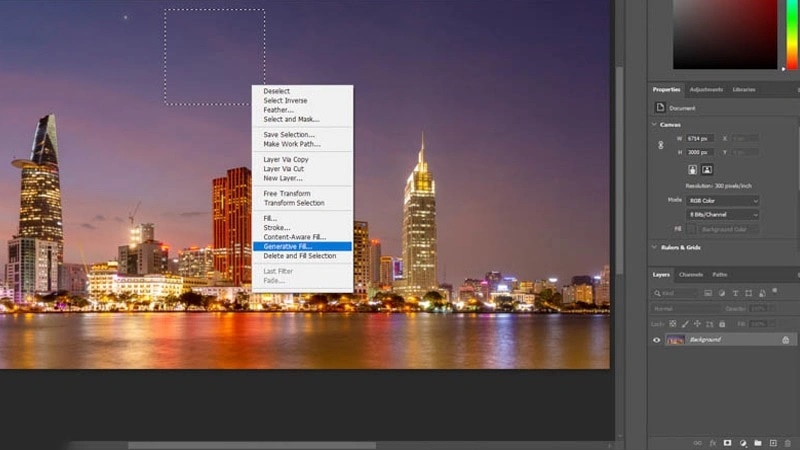Image resolution: width=800 pixels, height=450 pixels.
Task: Select Content-Aware Fill... entry
Action: tap(294, 237)
